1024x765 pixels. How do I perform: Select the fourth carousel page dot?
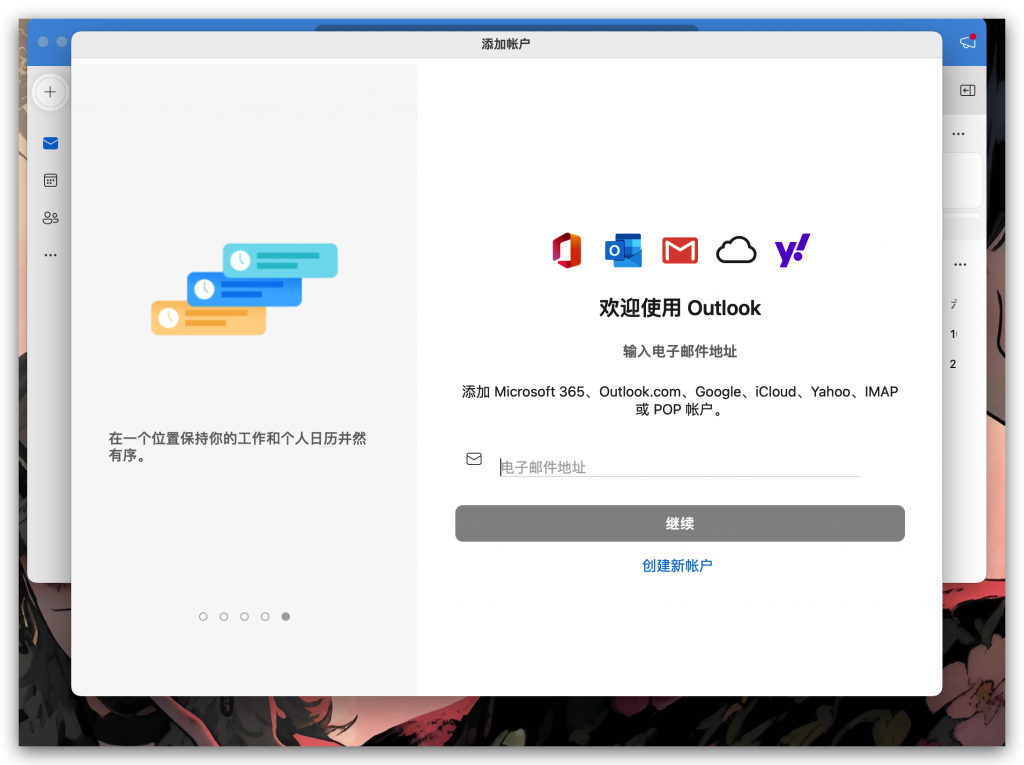pos(265,617)
